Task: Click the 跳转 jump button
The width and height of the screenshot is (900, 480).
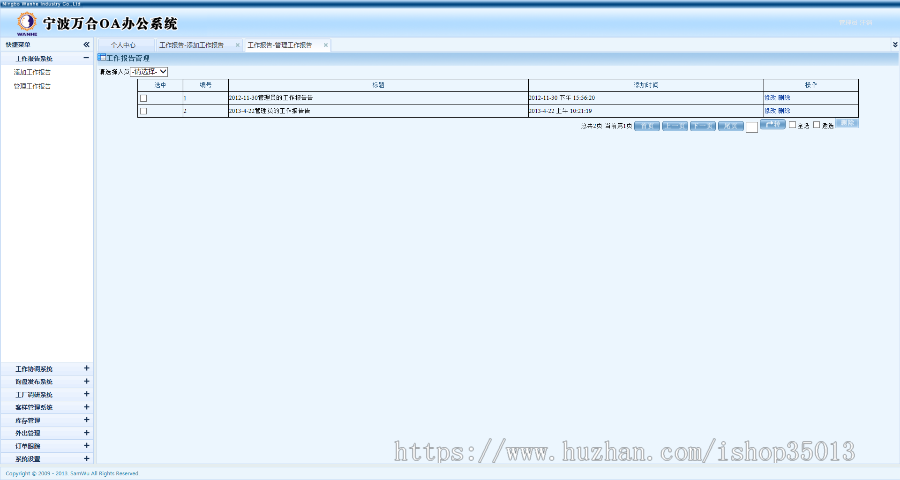Action: pos(773,124)
